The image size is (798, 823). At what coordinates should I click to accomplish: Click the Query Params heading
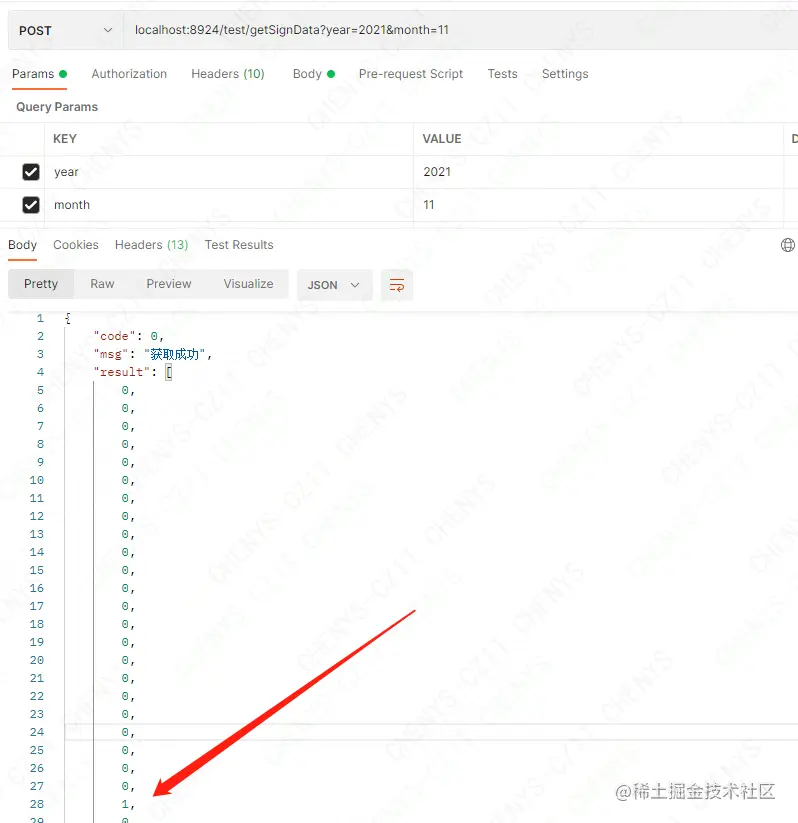tap(57, 107)
